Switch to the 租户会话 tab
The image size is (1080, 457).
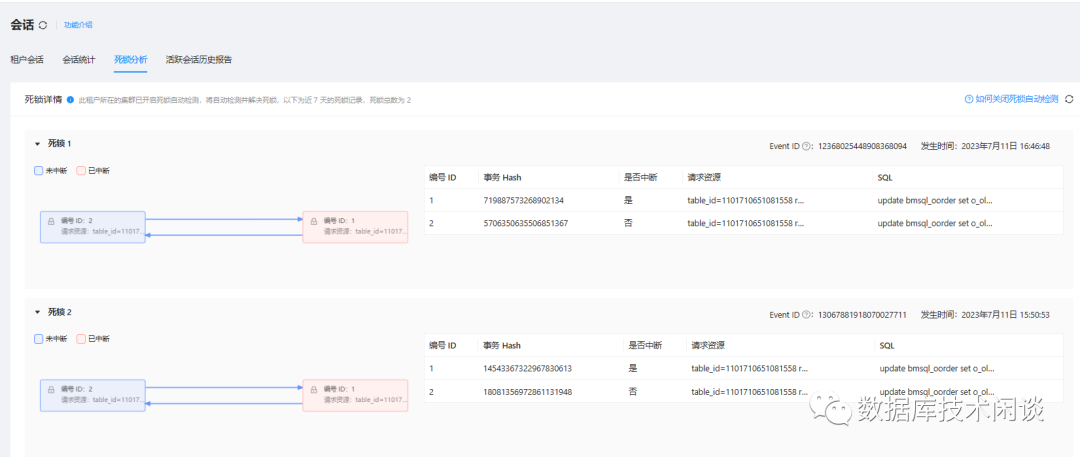(27, 59)
